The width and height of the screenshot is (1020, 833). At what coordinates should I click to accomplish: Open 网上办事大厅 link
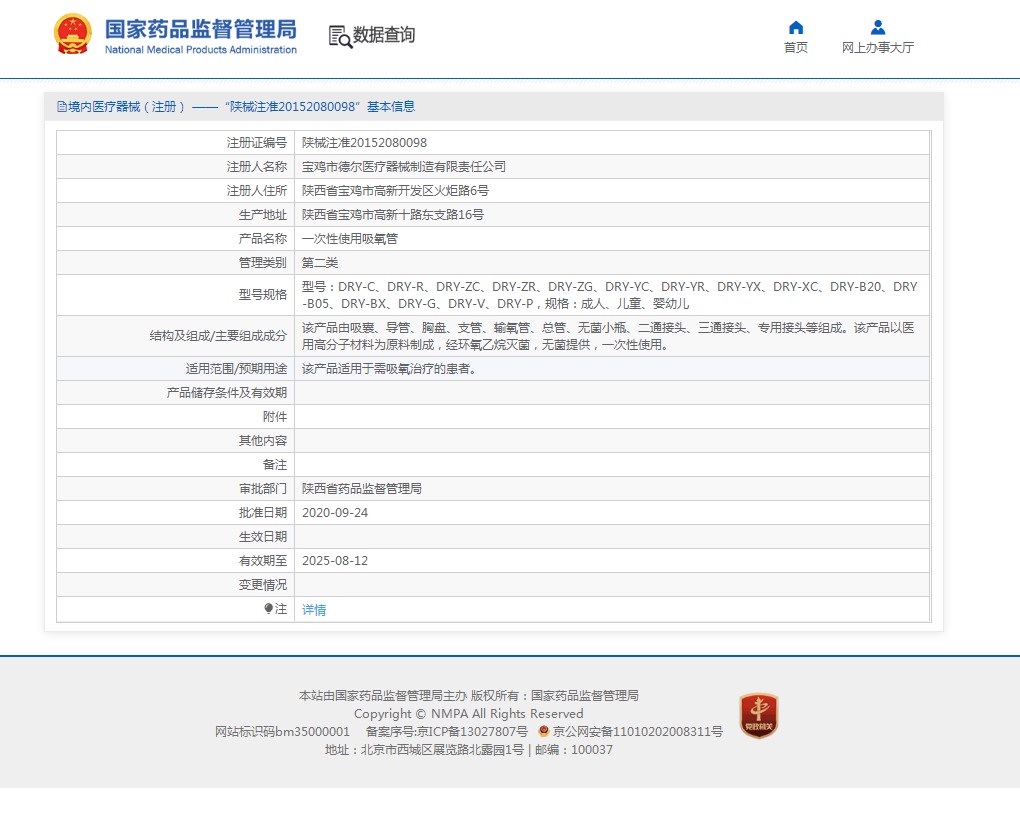tap(878, 47)
